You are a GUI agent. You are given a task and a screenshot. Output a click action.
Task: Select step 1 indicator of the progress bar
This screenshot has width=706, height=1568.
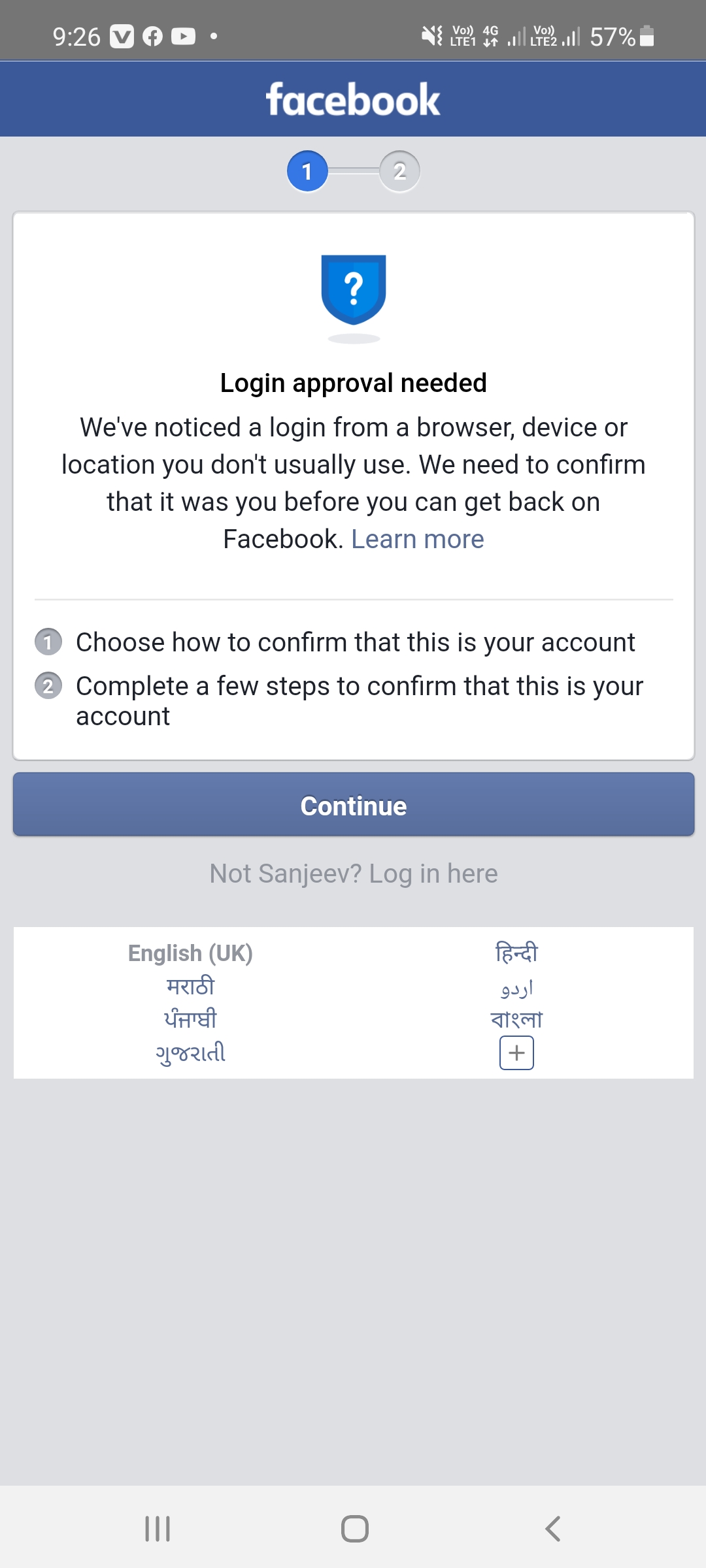click(307, 171)
